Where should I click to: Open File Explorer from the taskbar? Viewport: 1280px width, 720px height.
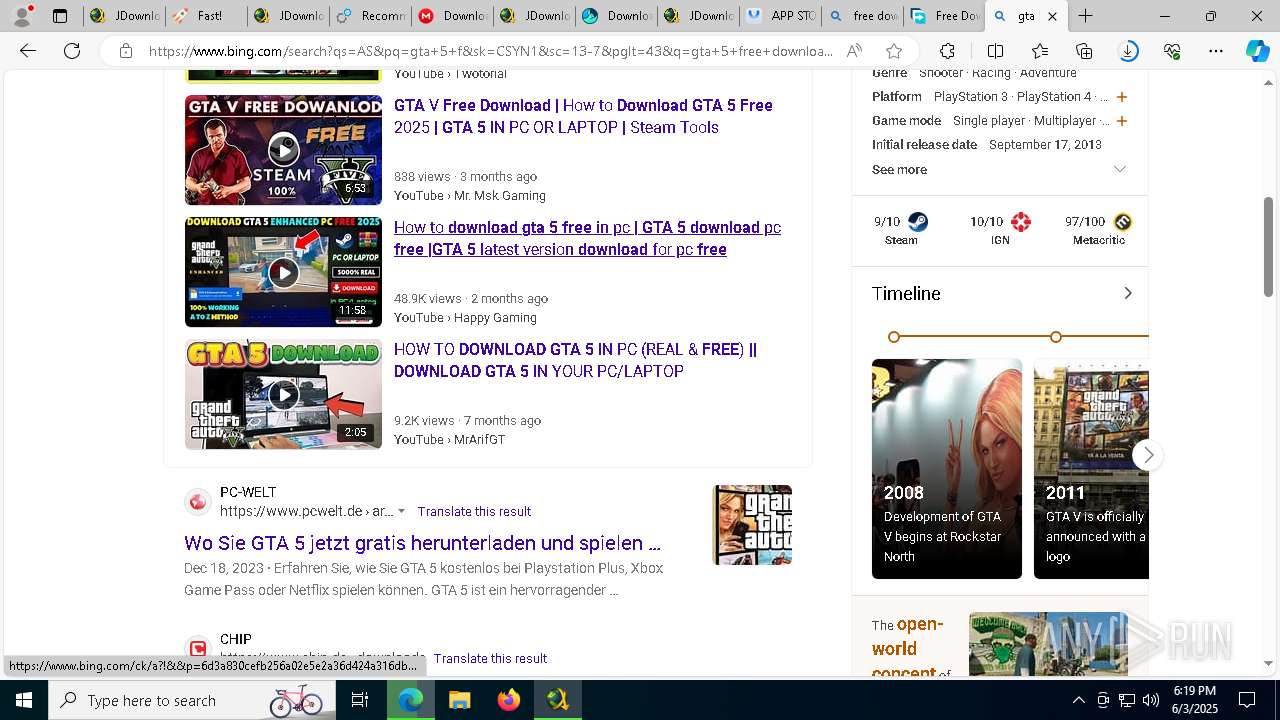[x=459, y=700]
